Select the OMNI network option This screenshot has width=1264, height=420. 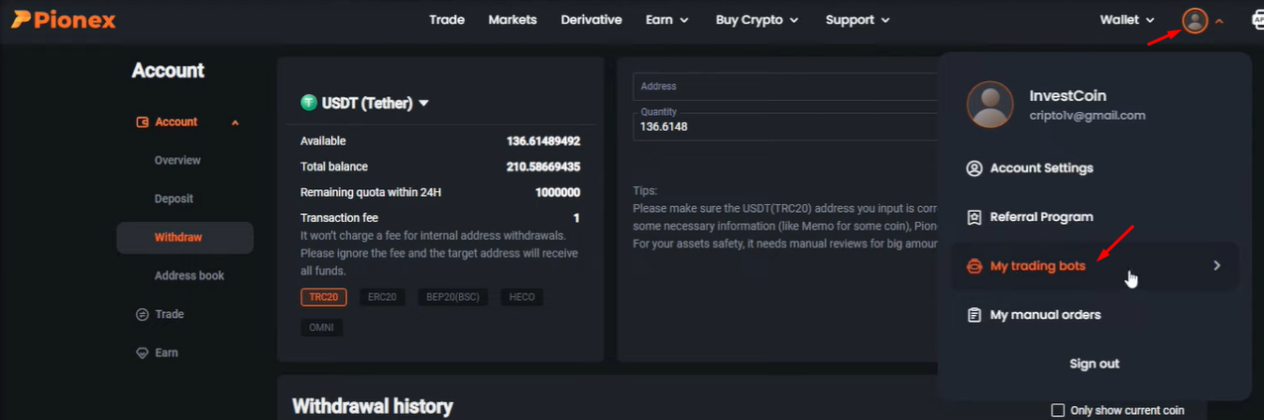click(321, 327)
